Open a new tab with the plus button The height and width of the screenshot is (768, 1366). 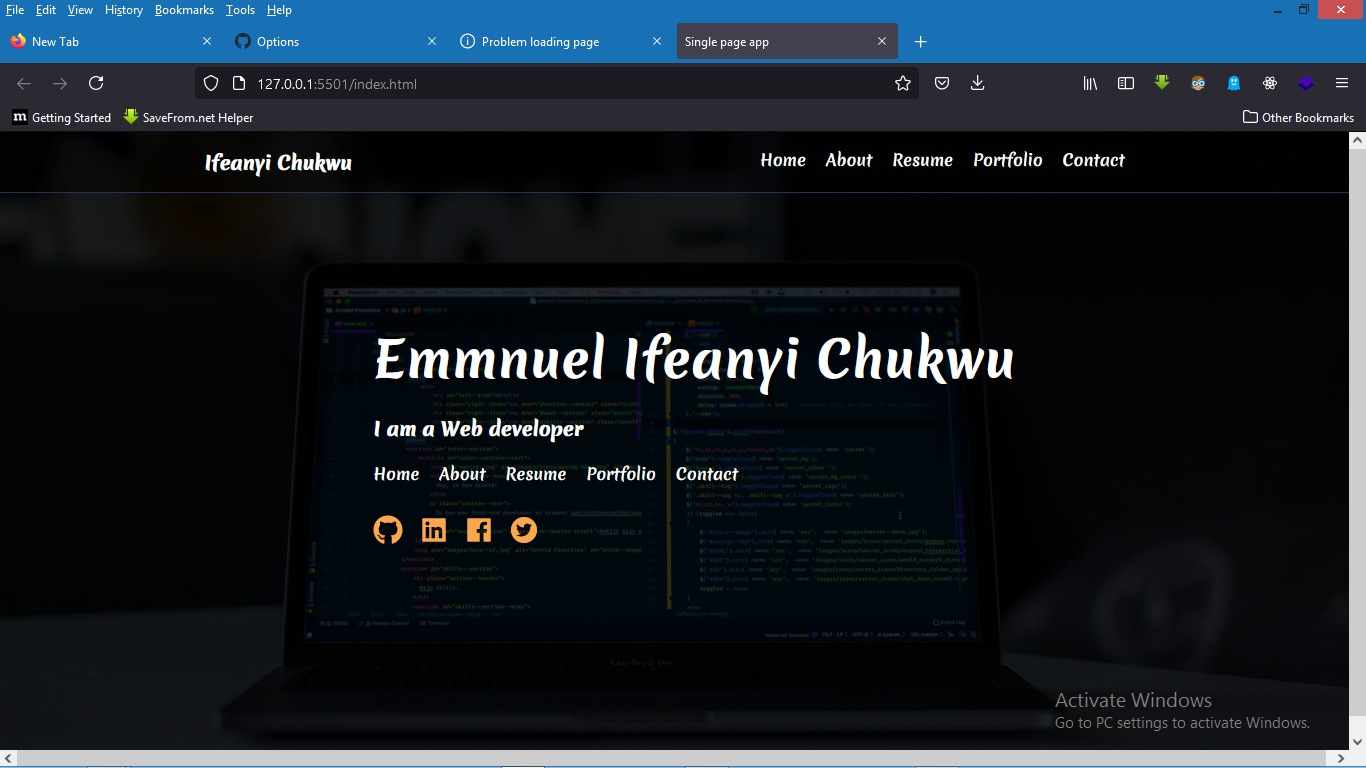point(921,41)
